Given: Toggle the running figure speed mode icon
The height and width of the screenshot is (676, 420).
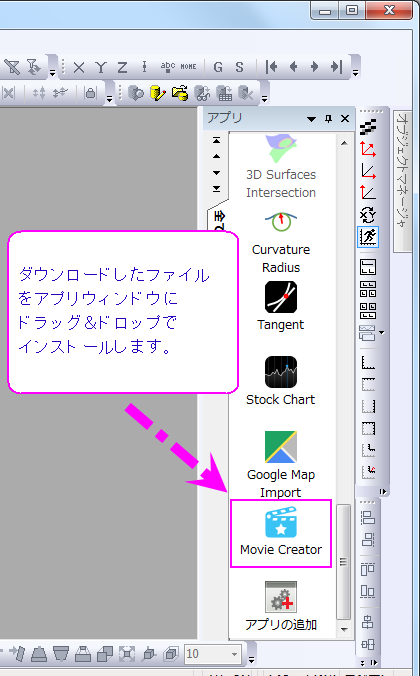Looking at the screenshot, I should (368, 236).
